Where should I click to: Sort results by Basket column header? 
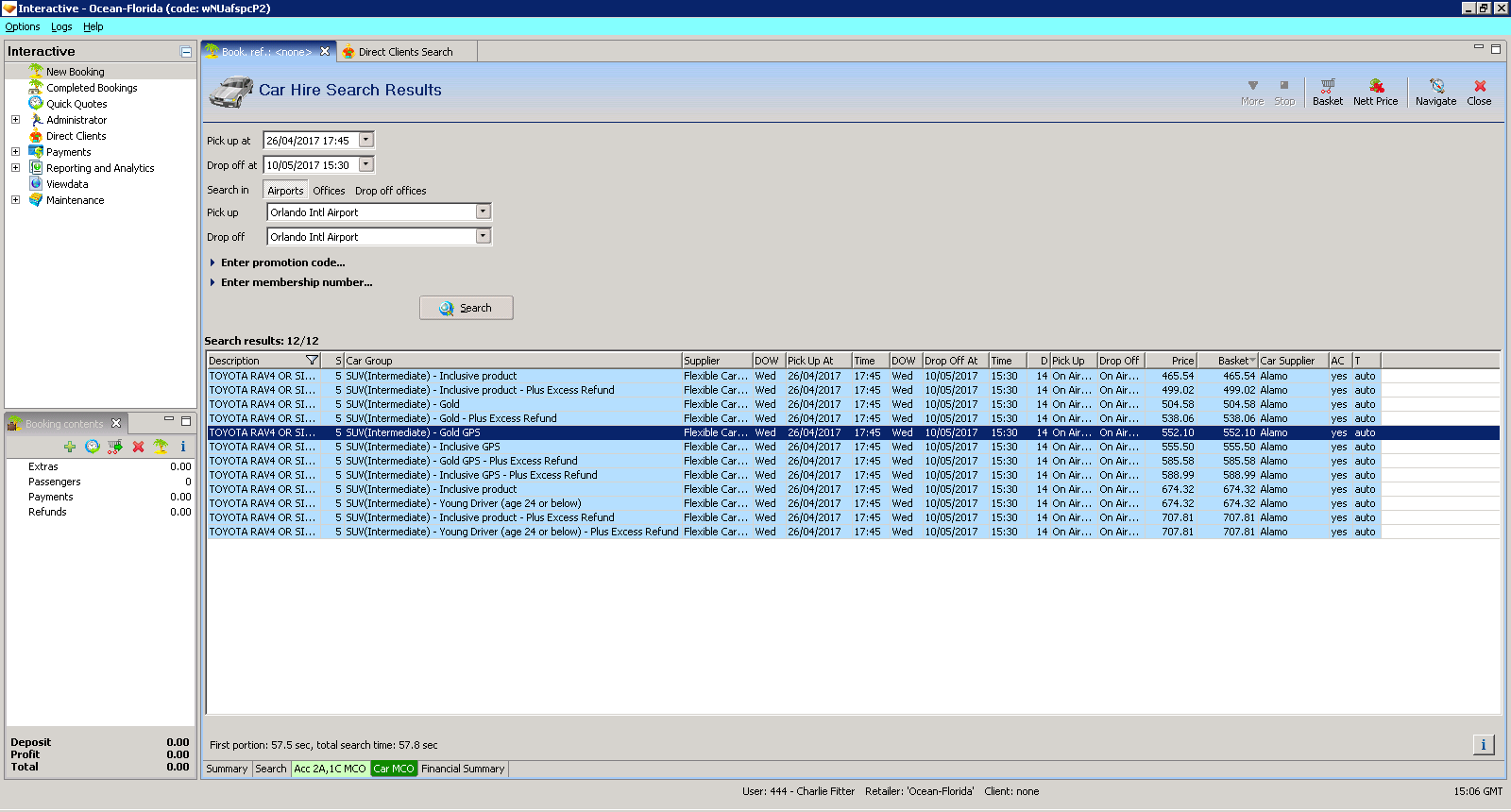tap(1228, 361)
